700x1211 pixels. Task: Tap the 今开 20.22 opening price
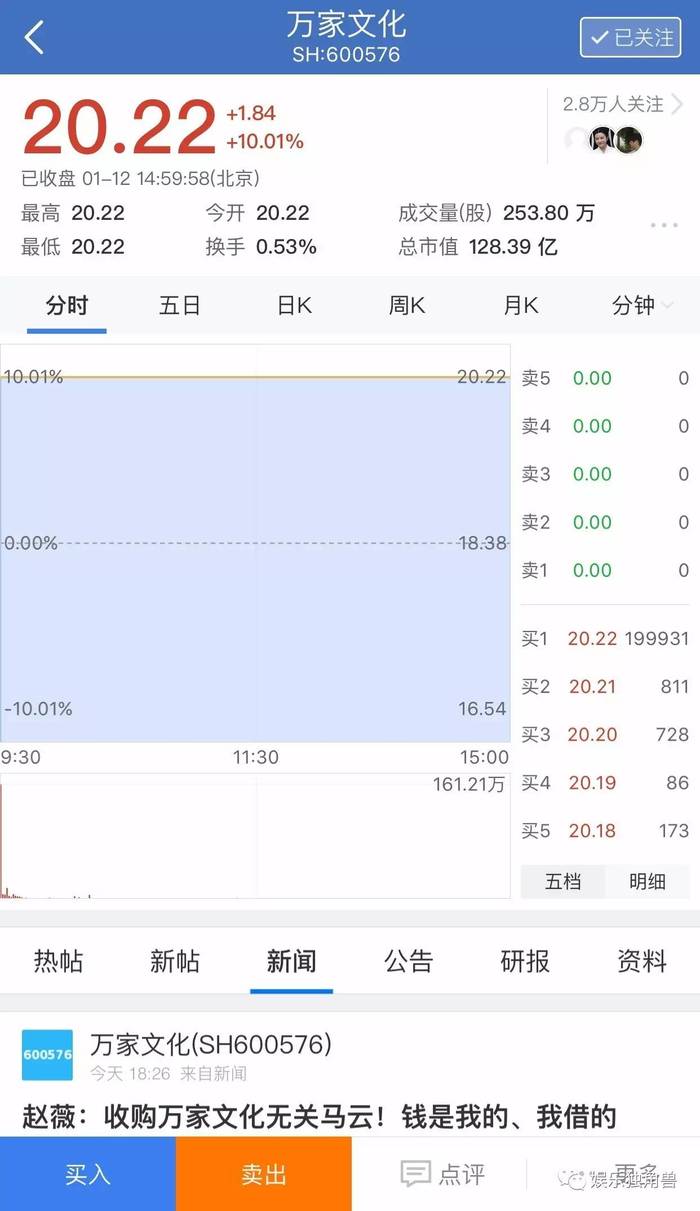coord(258,213)
